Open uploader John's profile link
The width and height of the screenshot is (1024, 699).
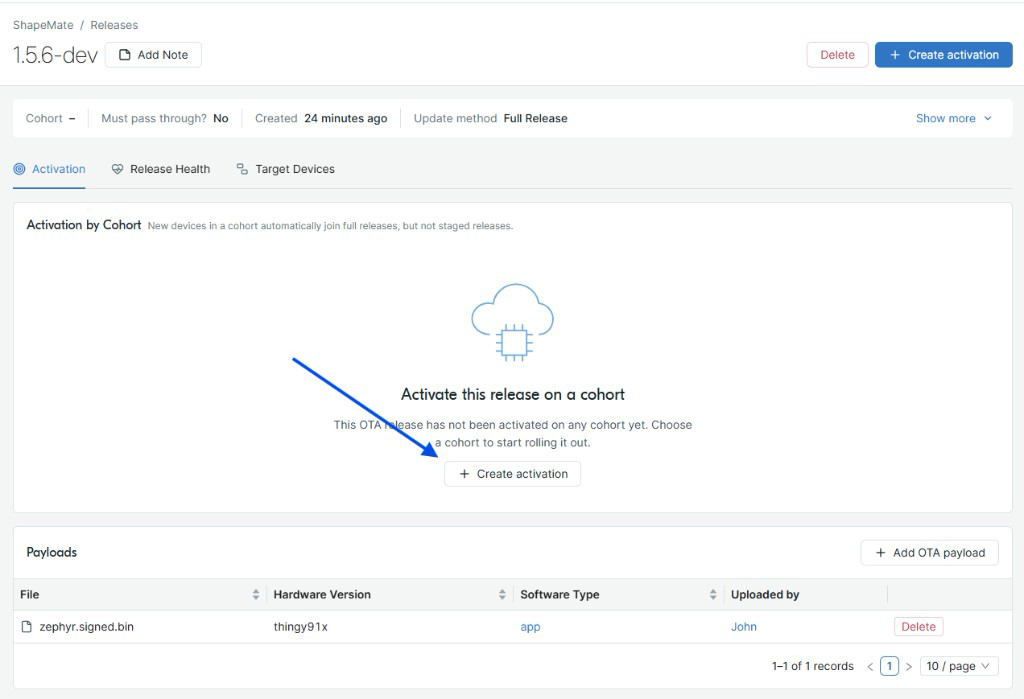[744, 626]
